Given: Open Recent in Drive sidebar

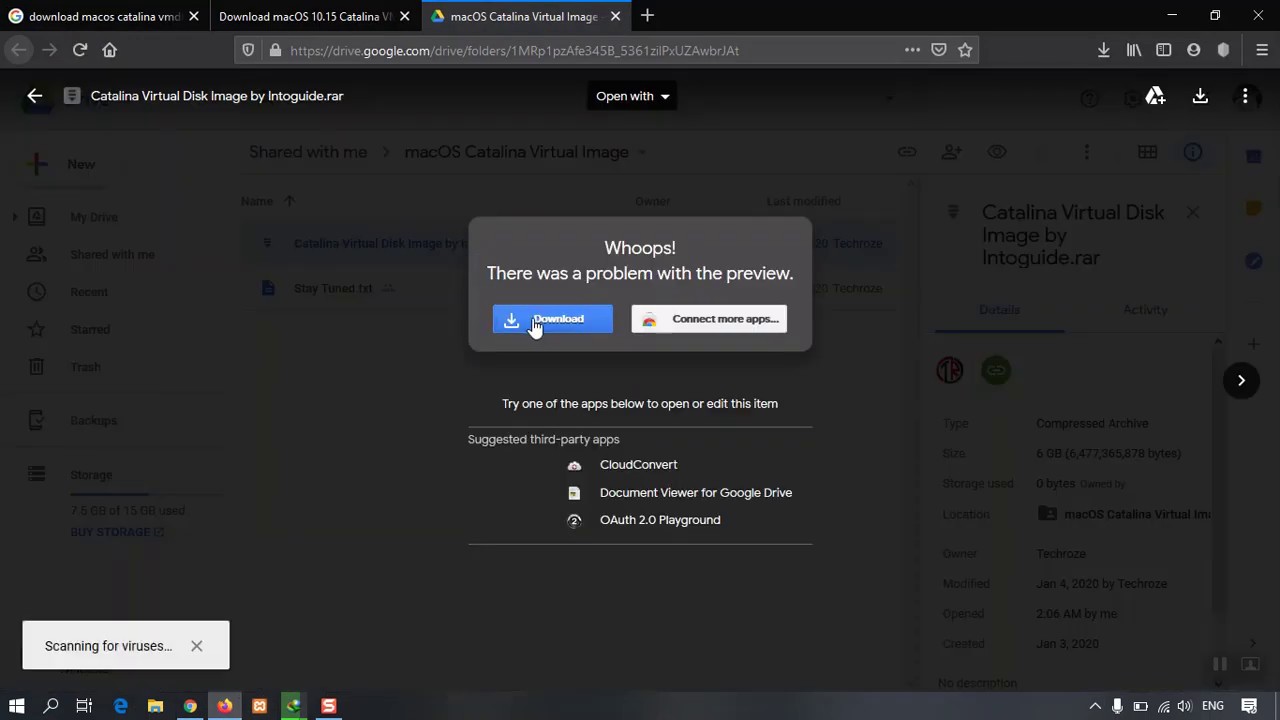Looking at the screenshot, I should coord(89,292).
